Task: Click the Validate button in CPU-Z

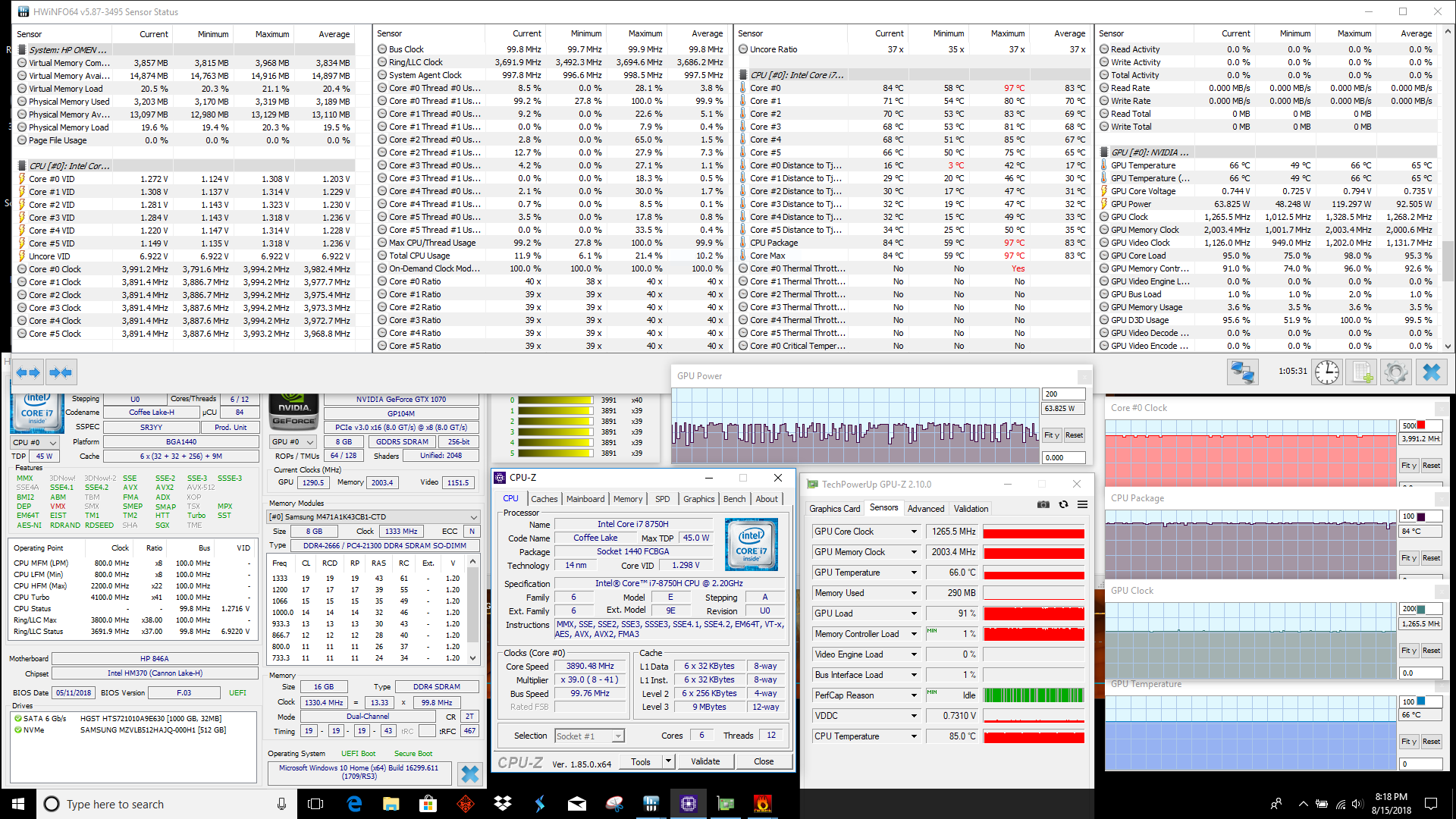Action: click(705, 761)
